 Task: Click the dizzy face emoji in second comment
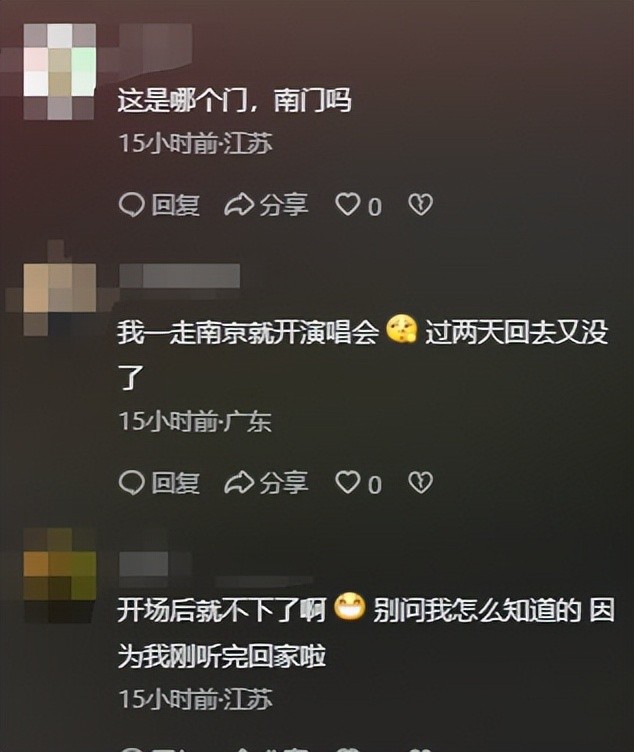(x=401, y=329)
